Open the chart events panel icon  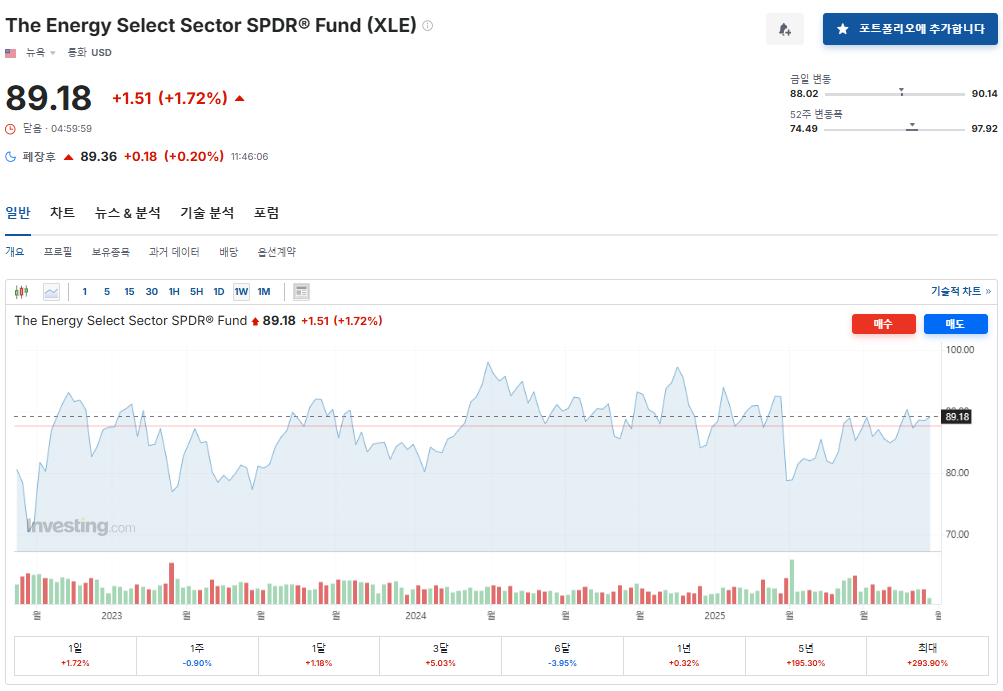click(x=300, y=290)
